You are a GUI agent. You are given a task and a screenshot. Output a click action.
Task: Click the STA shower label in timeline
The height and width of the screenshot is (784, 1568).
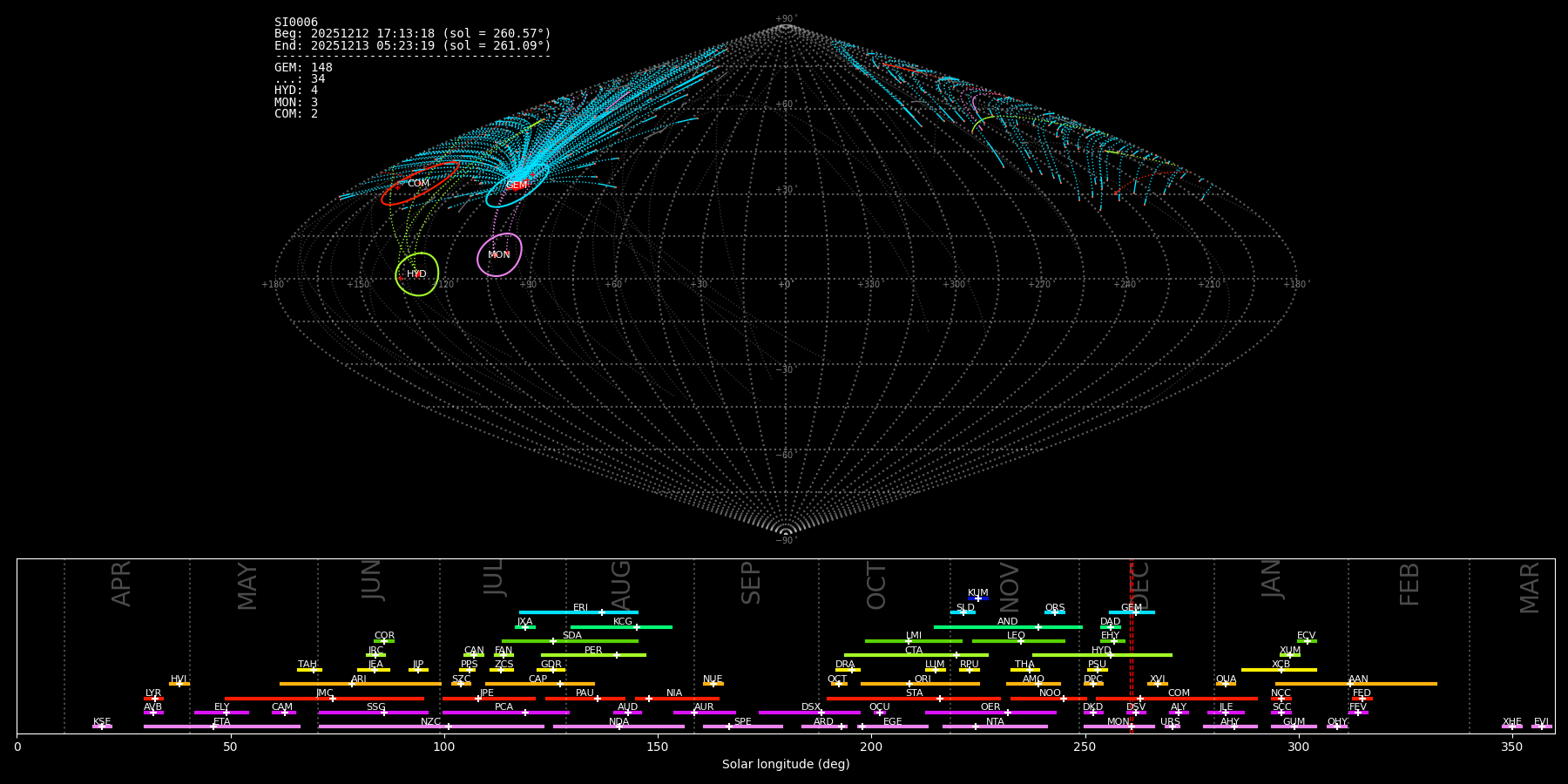(x=914, y=693)
